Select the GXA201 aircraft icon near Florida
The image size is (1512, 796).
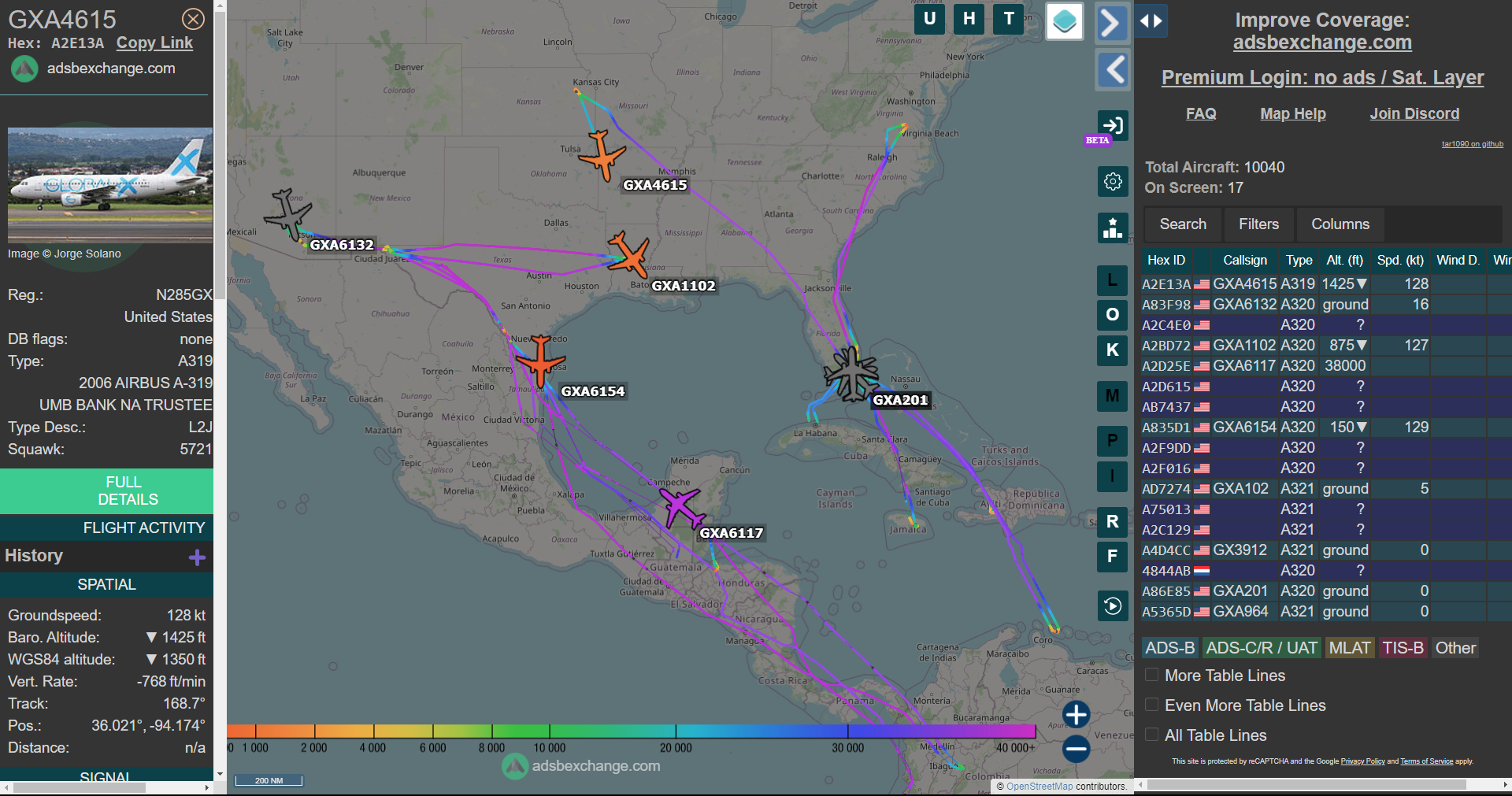tap(851, 374)
